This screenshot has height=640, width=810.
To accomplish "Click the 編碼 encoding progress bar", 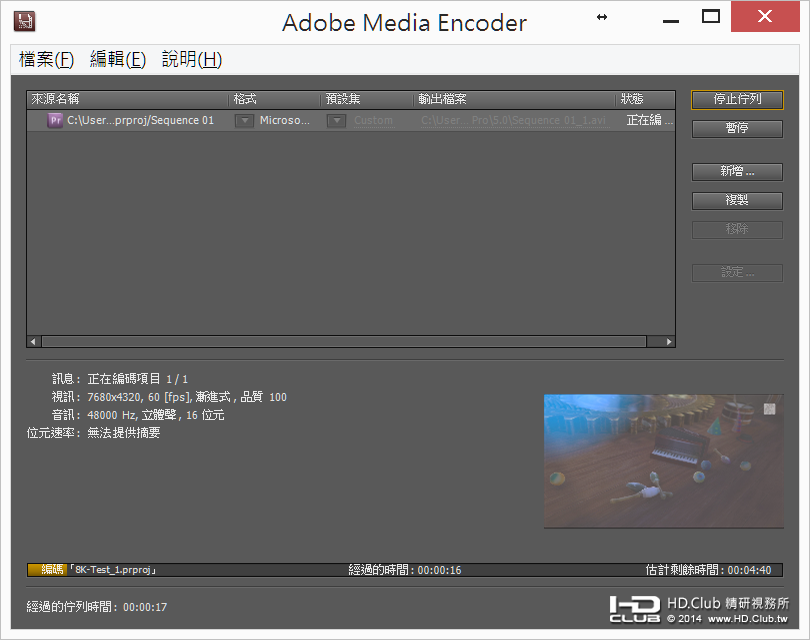I will tap(405, 570).
